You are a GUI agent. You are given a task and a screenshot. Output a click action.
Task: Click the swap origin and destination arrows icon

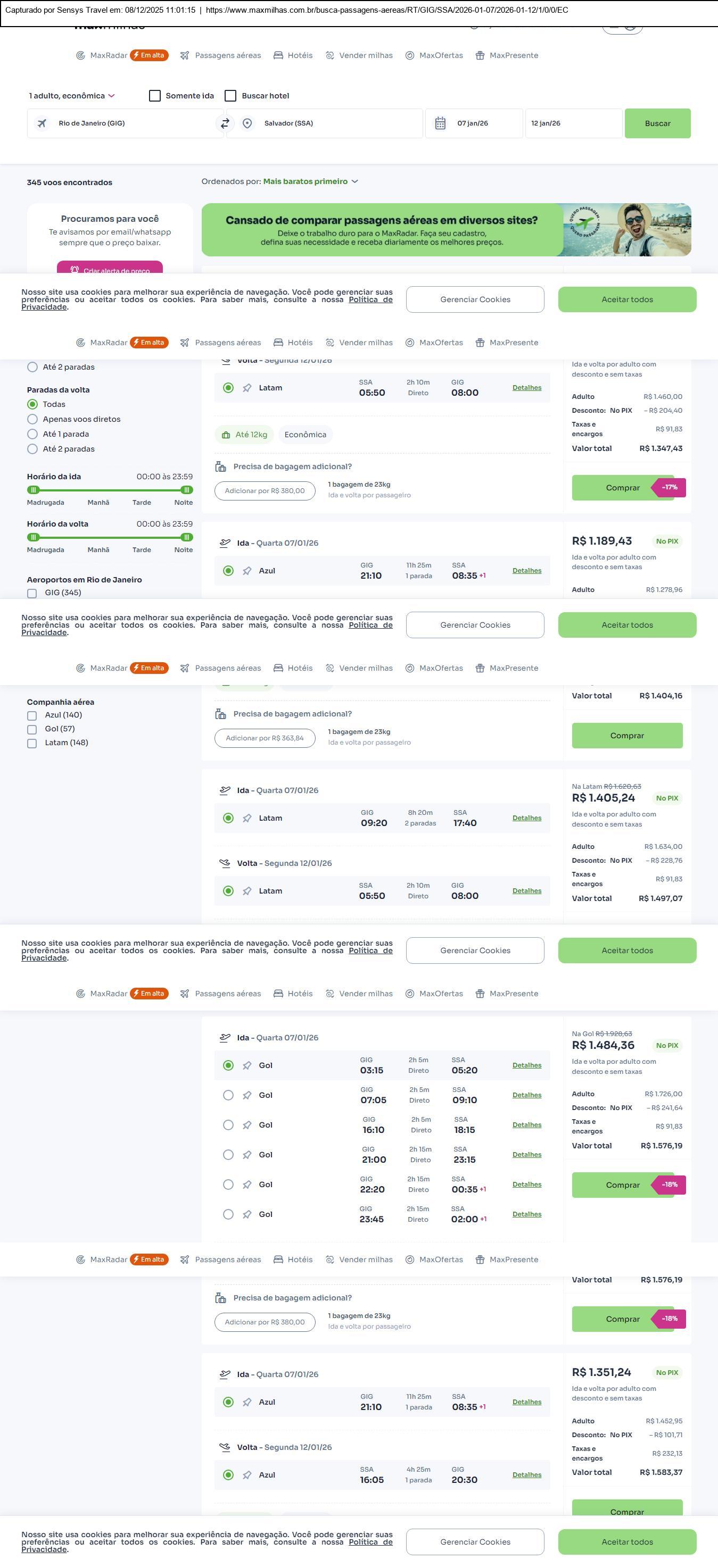click(225, 123)
